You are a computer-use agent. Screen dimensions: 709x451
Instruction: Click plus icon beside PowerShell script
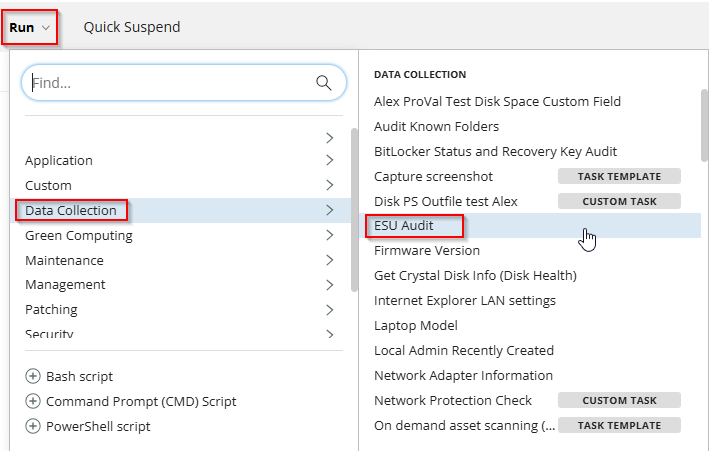[33, 427]
